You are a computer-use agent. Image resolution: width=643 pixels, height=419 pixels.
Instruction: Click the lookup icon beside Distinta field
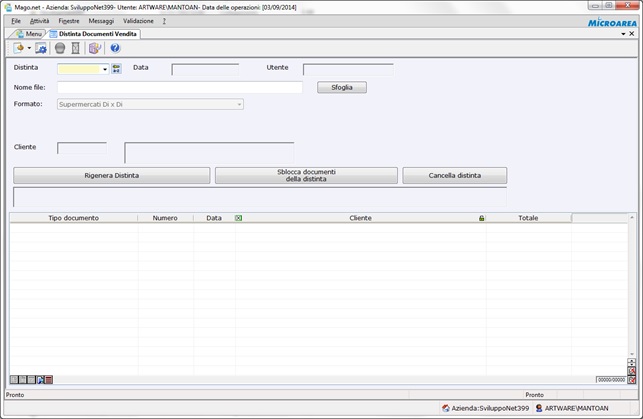coord(116,69)
